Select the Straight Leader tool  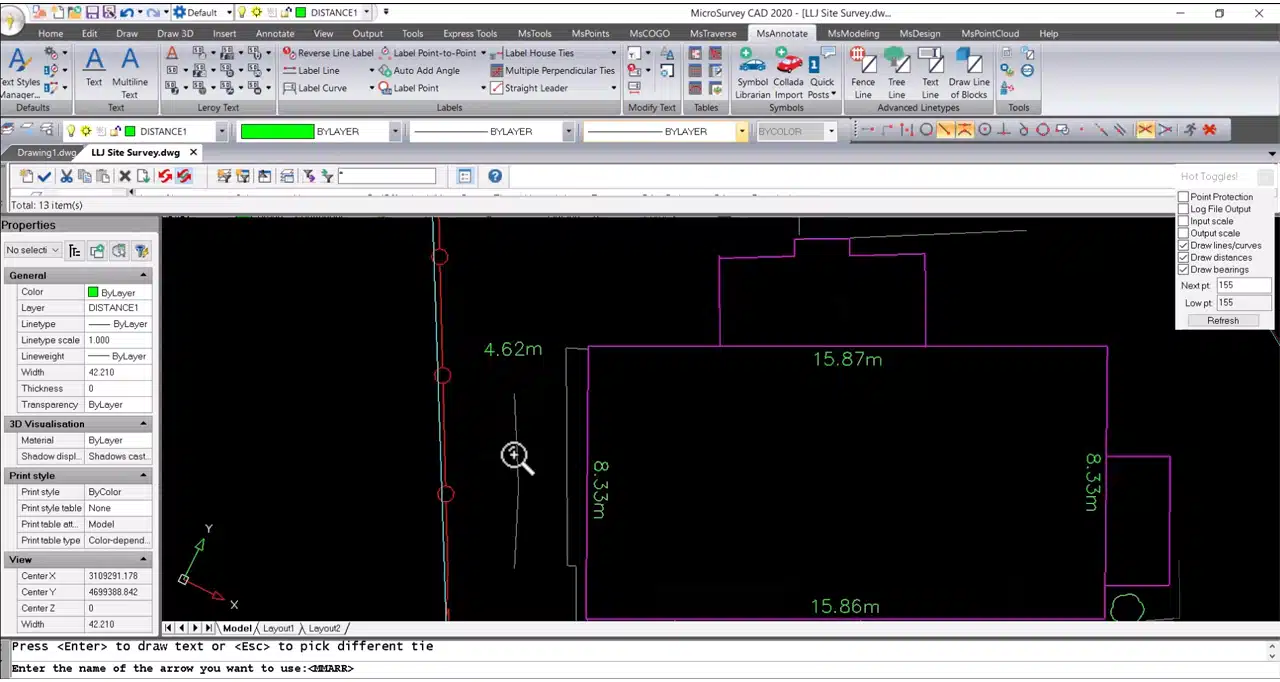(x=535, y=88)
